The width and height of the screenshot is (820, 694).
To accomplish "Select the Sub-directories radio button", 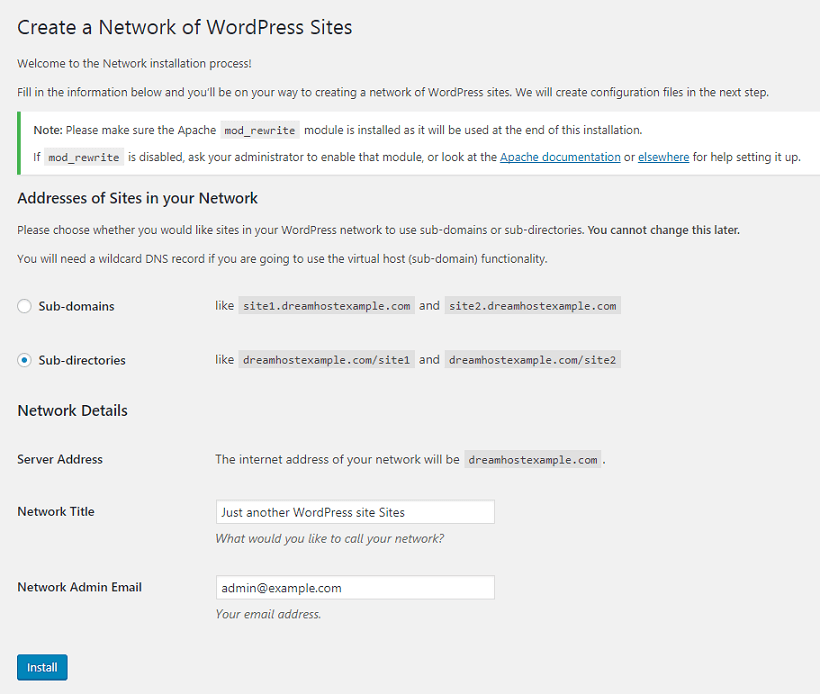I will [24, 360].
